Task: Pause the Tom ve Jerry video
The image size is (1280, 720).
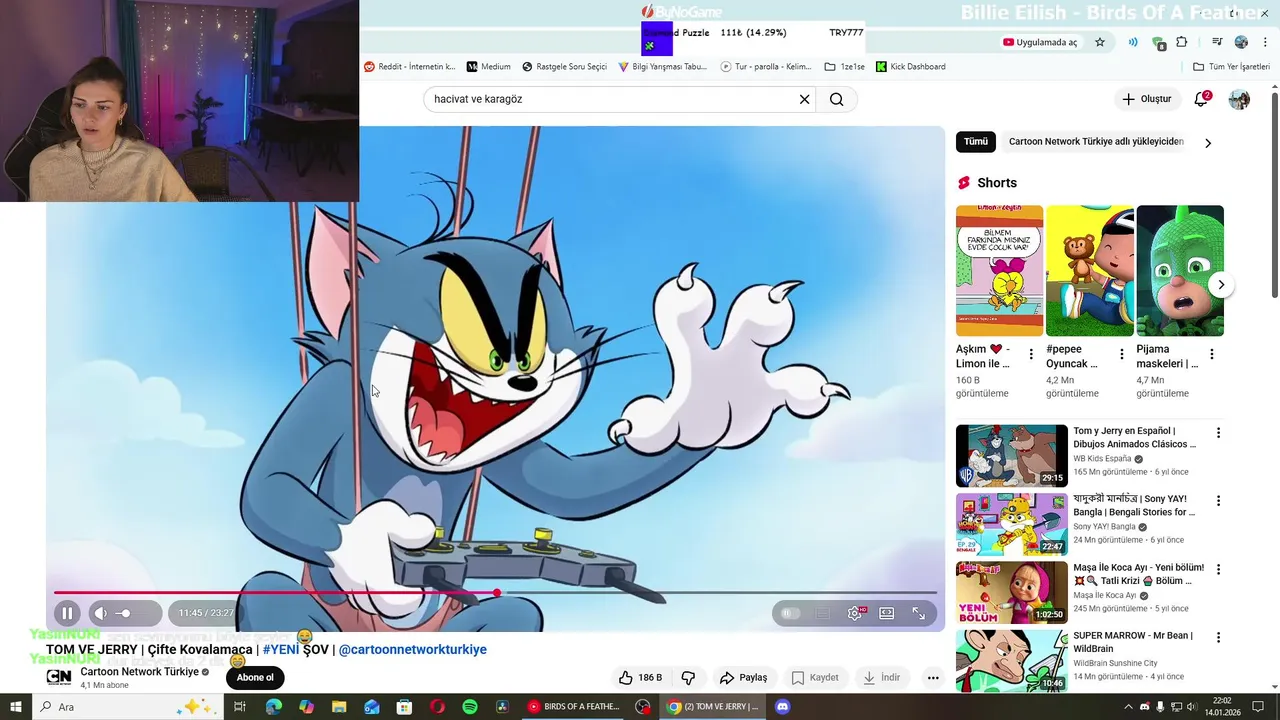Action: (x=67, y=613)
